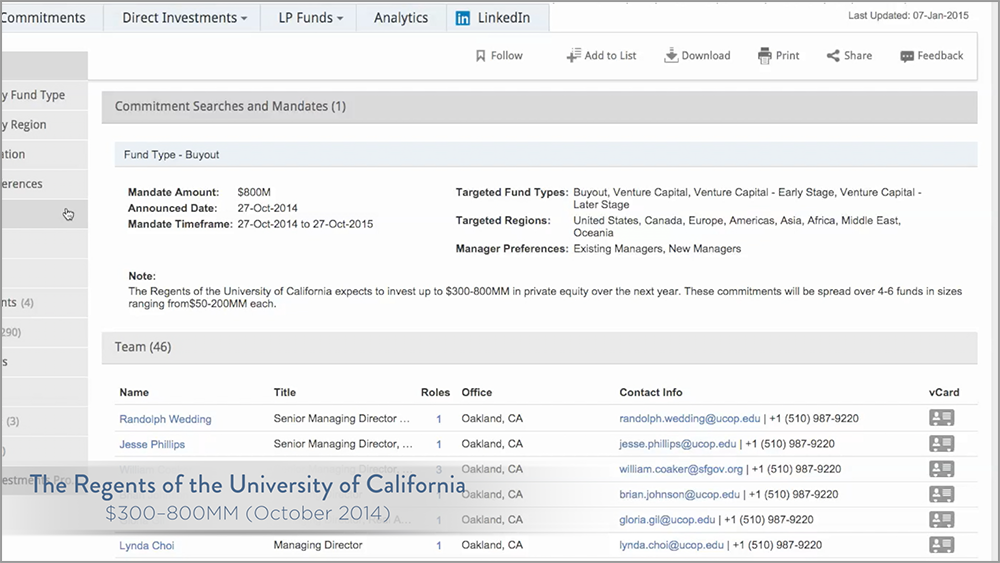Open vCard for Jesse Phillips
This screenshot has width=1000, height=563.
point(941,444)
